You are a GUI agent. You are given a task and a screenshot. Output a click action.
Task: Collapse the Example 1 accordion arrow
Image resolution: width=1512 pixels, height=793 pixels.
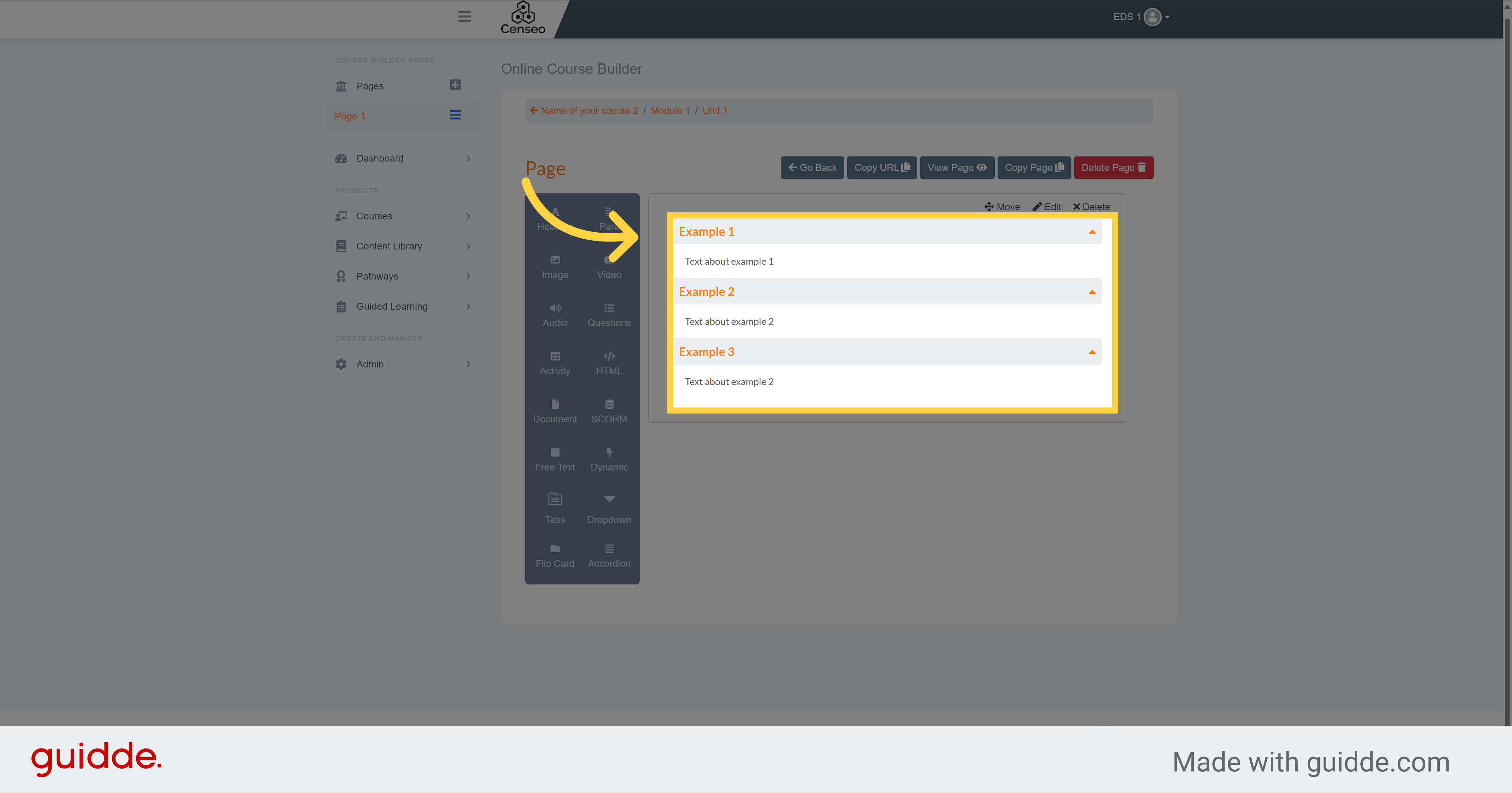[x=1092, y=232]
